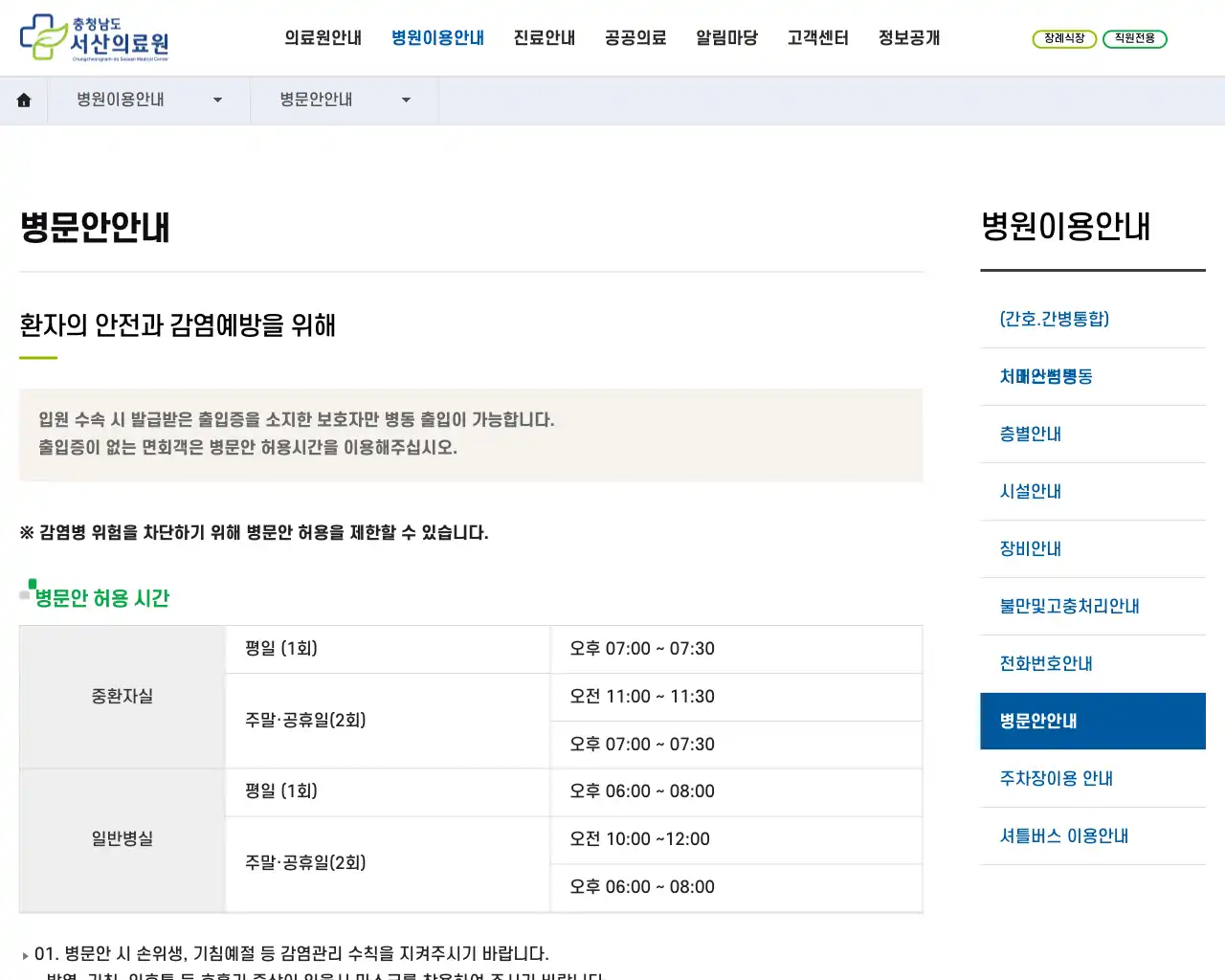1225x980 pixels.
Task: Expand the 병문안안내 breadcrumb dropdown
Action: coord(345,100)
